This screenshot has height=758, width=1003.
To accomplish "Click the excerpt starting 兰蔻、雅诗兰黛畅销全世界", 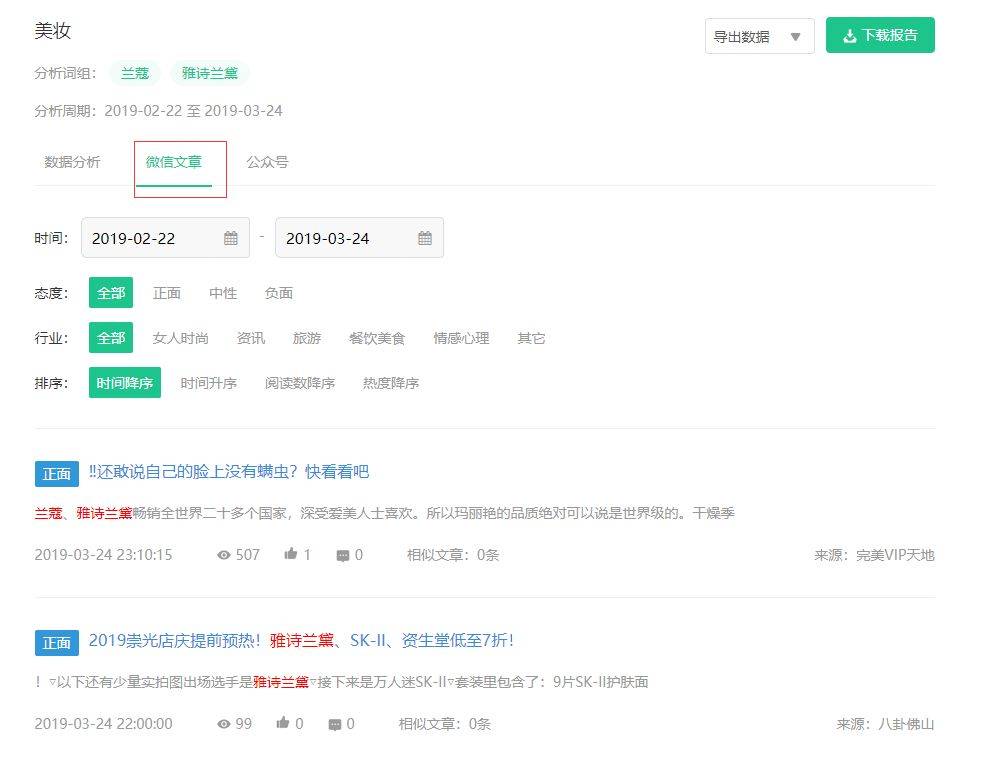I will tap(384, 513).
